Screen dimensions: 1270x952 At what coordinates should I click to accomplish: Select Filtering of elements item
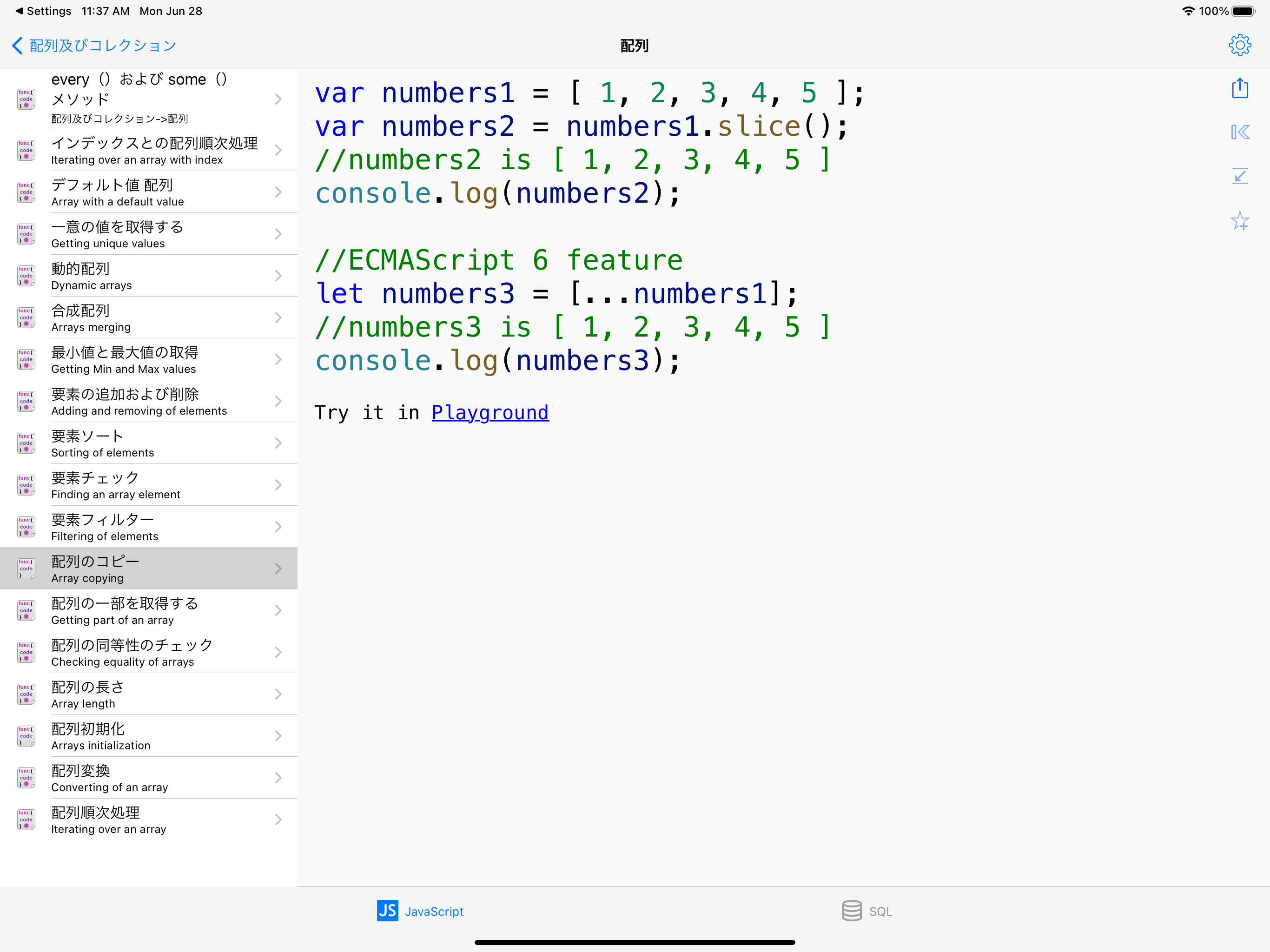pos(149,527)
